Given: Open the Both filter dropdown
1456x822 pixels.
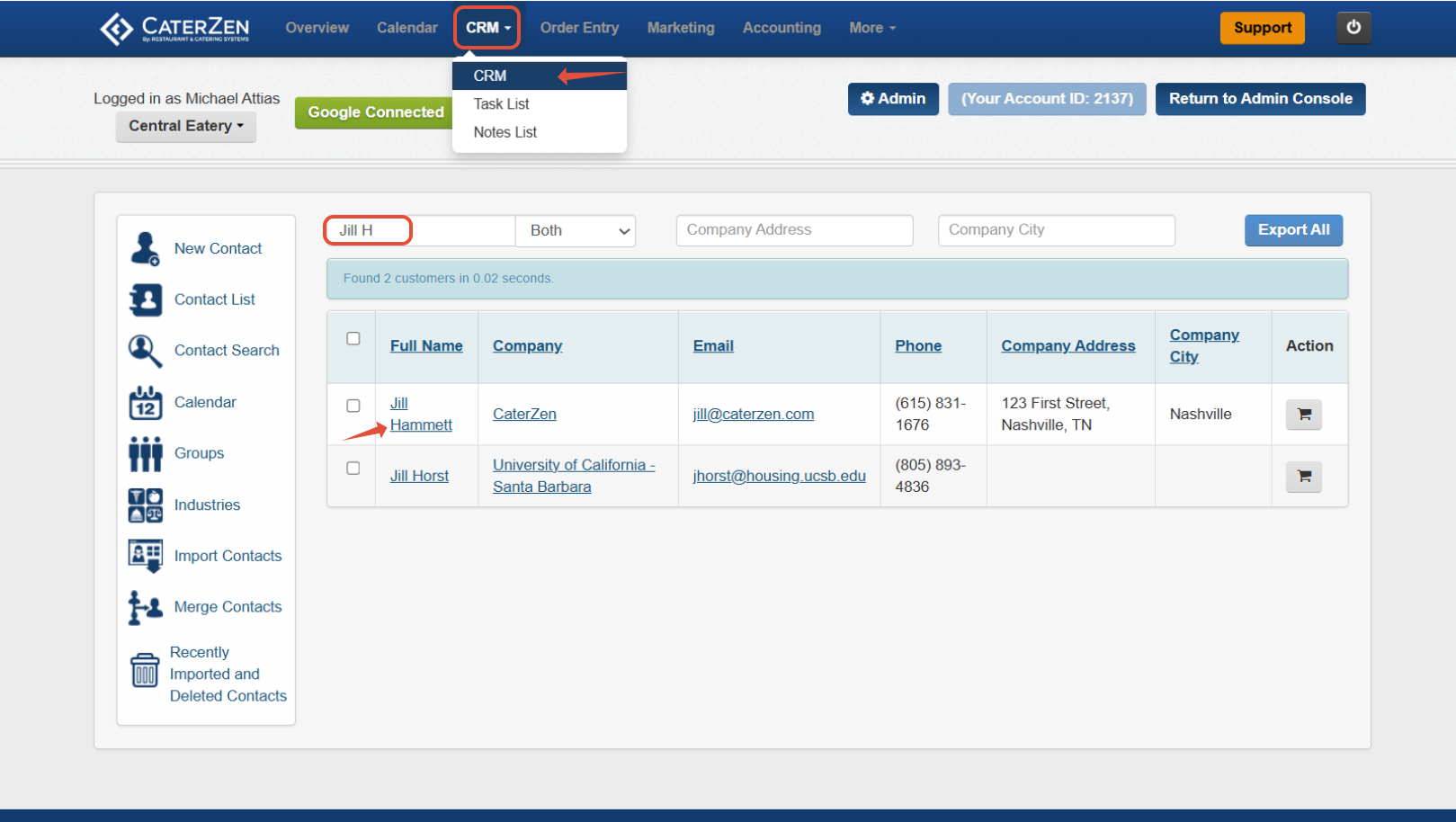Looking at the screenshot, I should coord(576,230).
